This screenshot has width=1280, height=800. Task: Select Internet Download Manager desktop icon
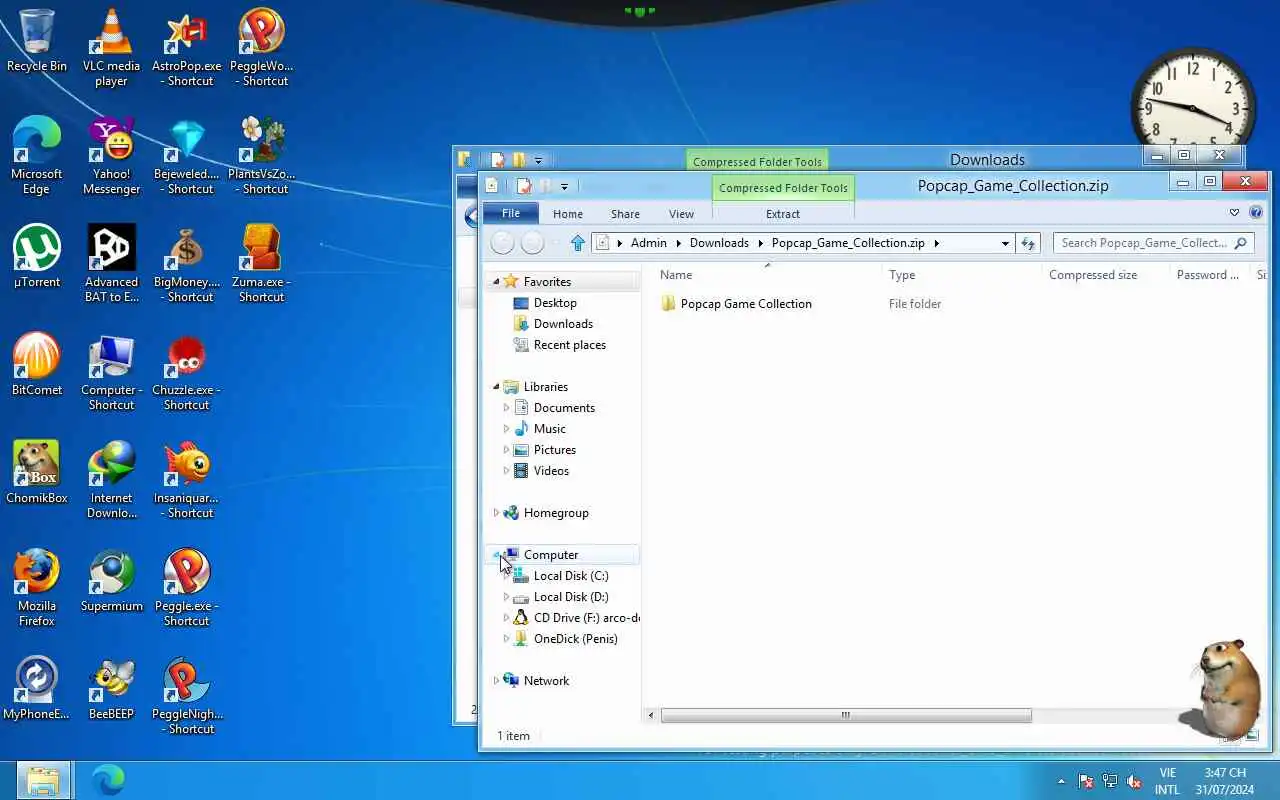click(111, 480)
